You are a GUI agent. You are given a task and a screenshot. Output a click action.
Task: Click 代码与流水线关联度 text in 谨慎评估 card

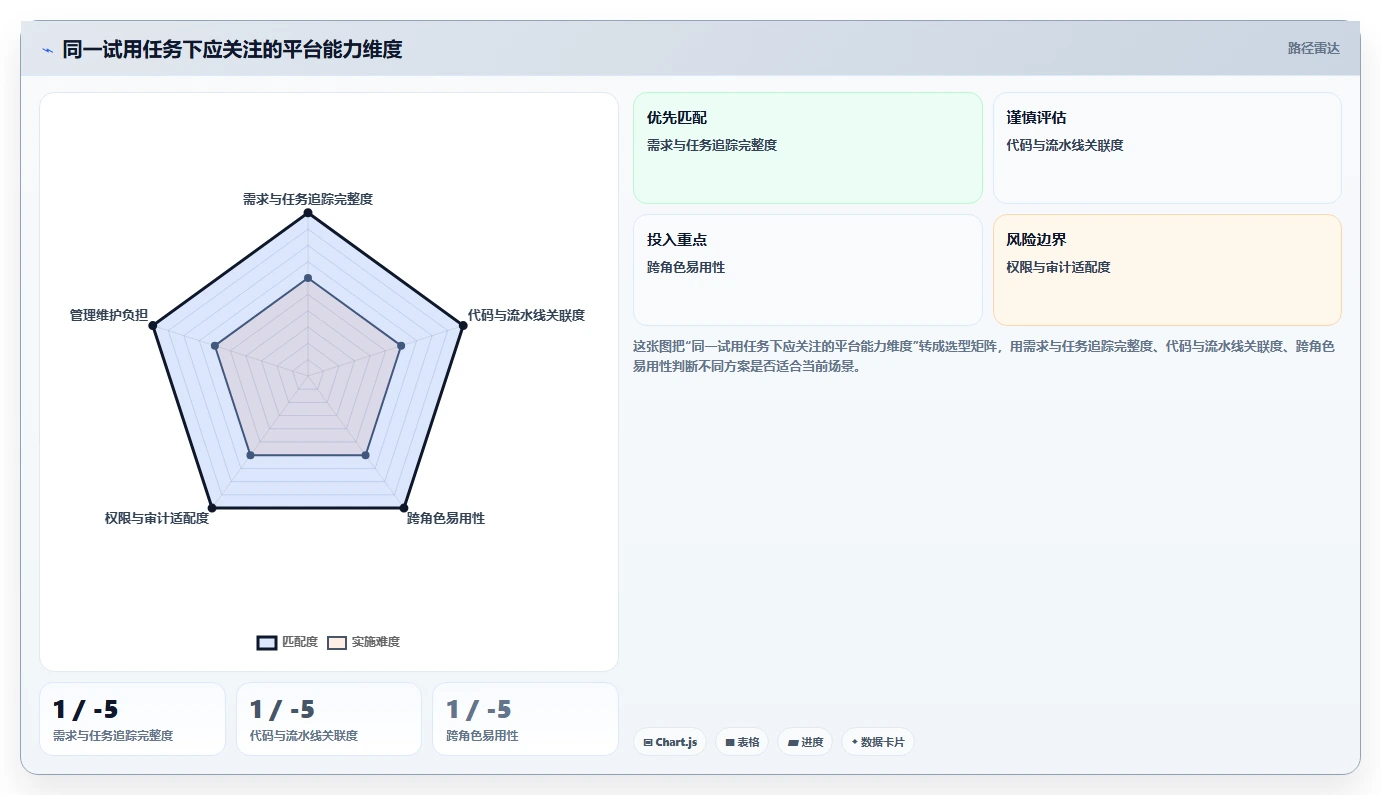tap(1065, 145)
